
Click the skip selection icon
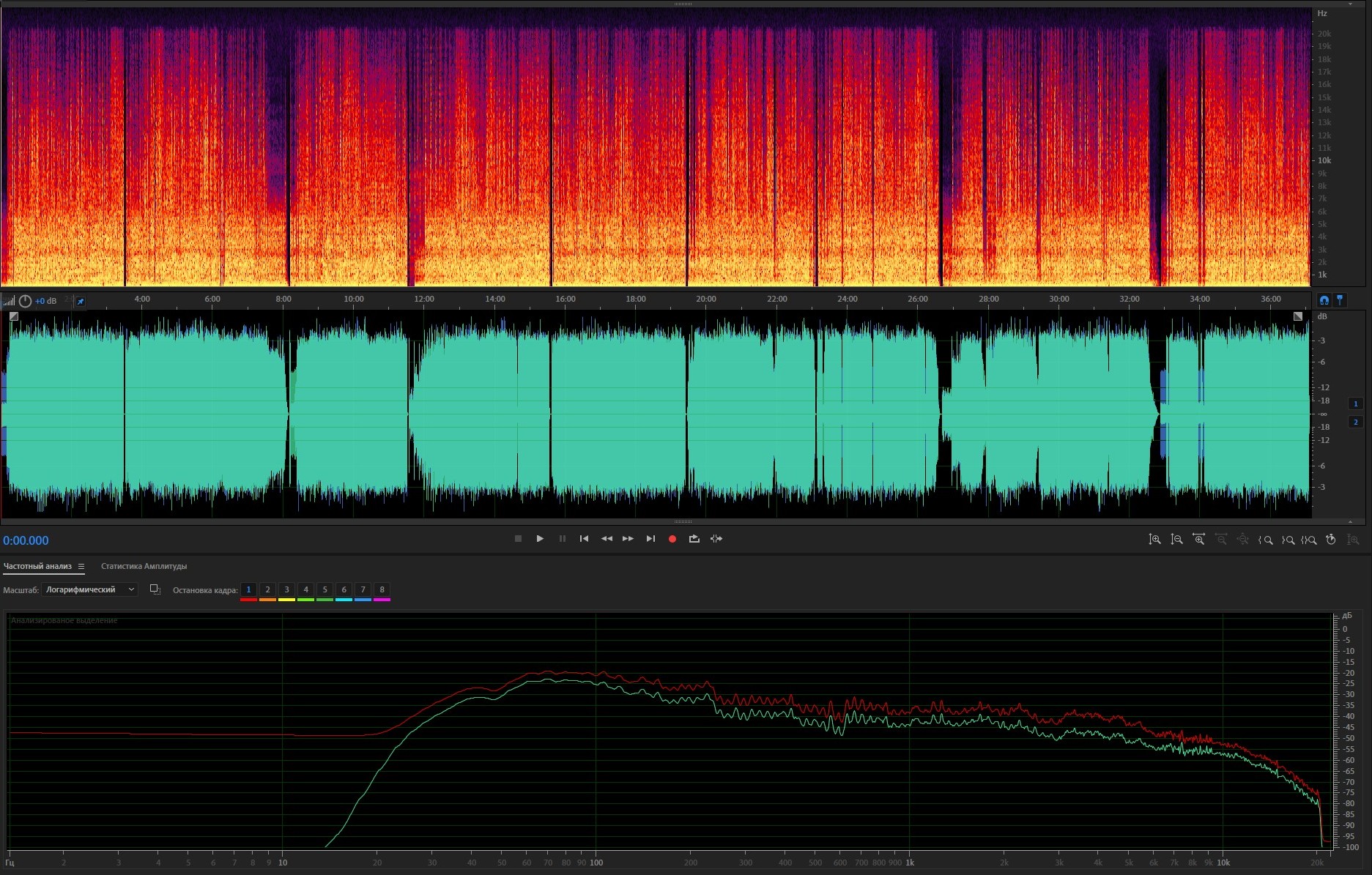[716, 539]
